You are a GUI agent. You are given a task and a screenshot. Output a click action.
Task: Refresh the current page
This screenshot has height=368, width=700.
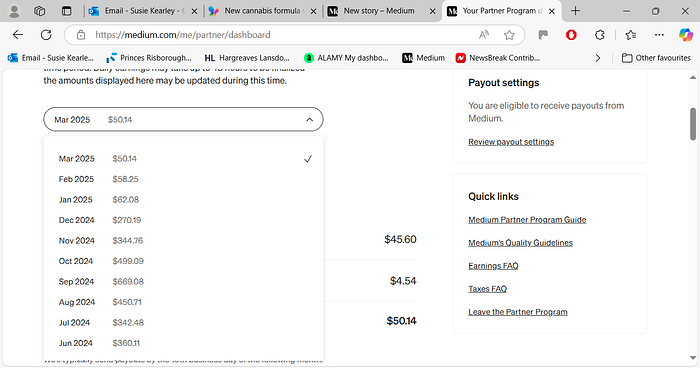46,35
